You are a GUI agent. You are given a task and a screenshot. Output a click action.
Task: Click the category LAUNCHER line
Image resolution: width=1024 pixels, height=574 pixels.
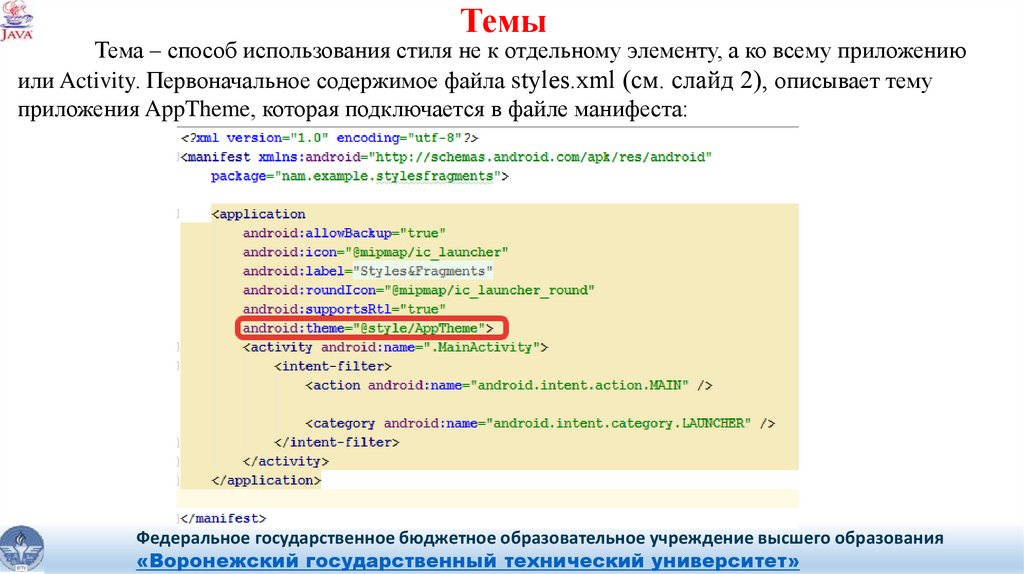540,423
